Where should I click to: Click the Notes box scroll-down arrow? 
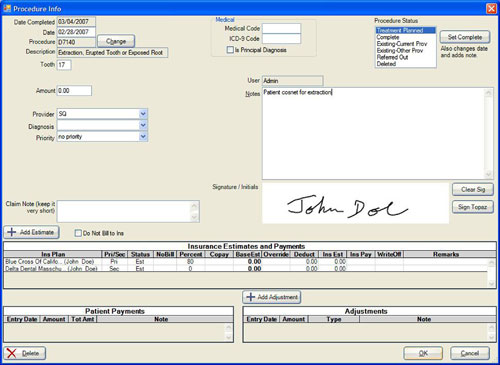point(488,174)
